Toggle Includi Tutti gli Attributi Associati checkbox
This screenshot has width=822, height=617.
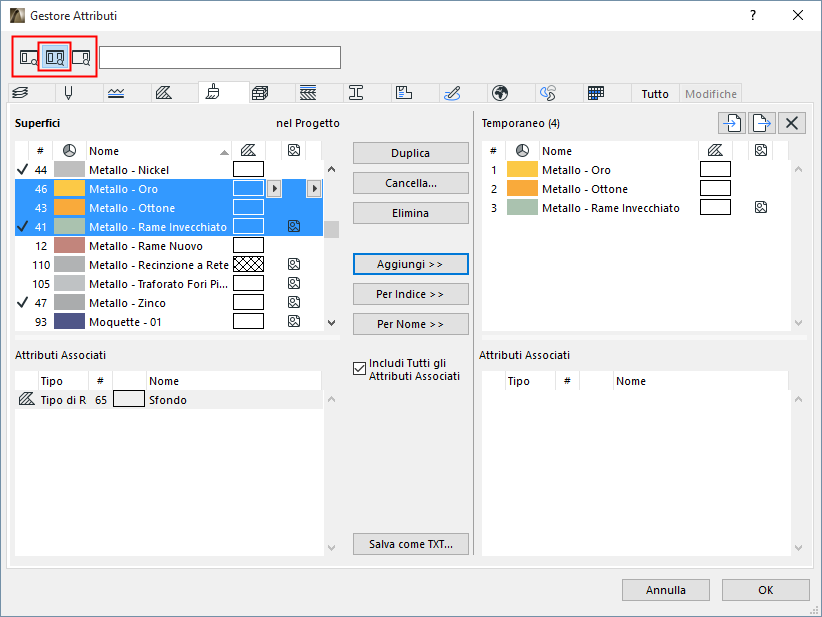click(360, 369)
